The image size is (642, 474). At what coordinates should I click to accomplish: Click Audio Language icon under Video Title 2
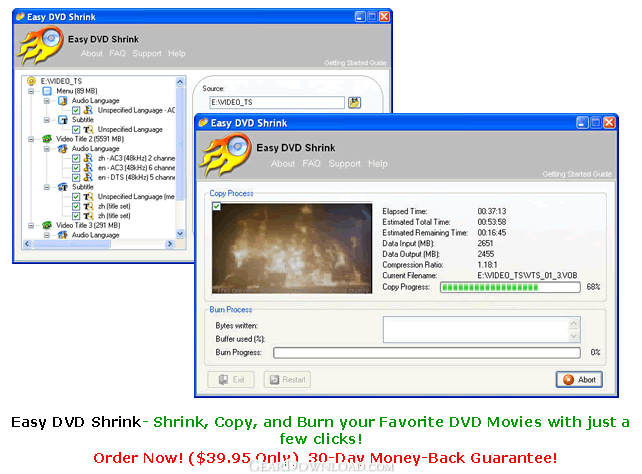tap(63, 148)
